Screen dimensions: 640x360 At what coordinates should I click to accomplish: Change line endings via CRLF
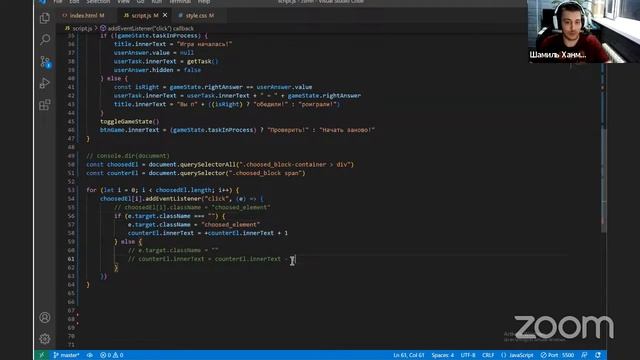click(x=488, y=355)
